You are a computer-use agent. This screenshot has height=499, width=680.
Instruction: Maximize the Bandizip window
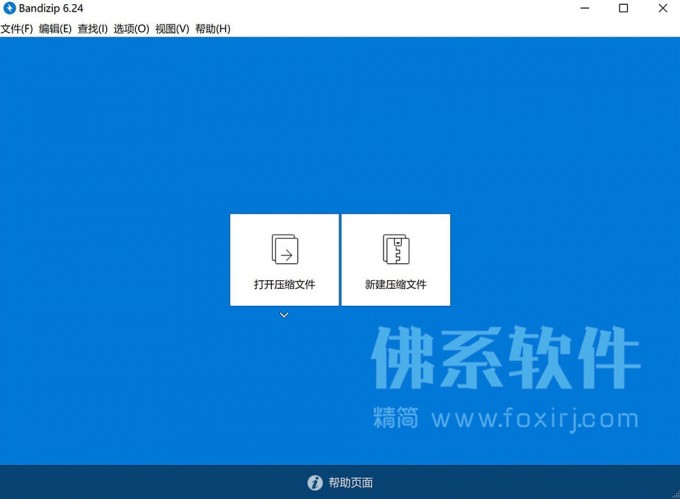(623, 9)
